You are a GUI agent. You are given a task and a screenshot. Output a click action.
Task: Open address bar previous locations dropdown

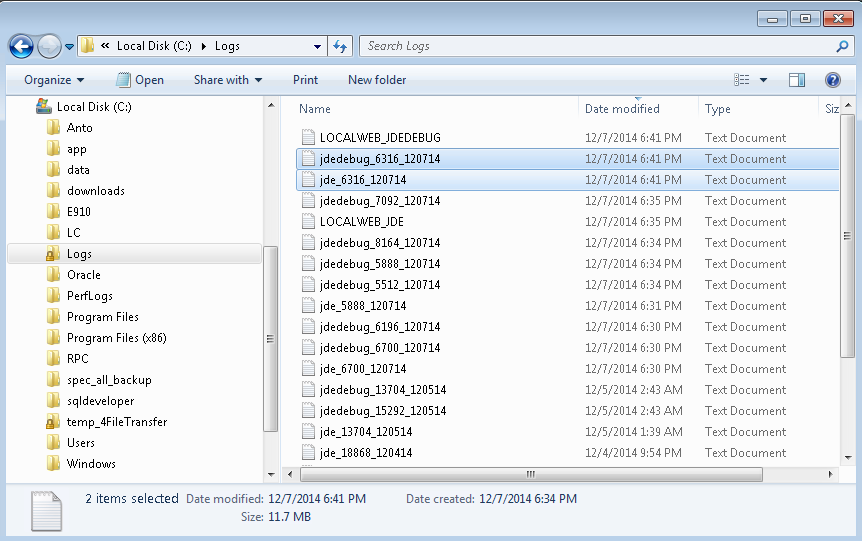[x=317, y=47]
